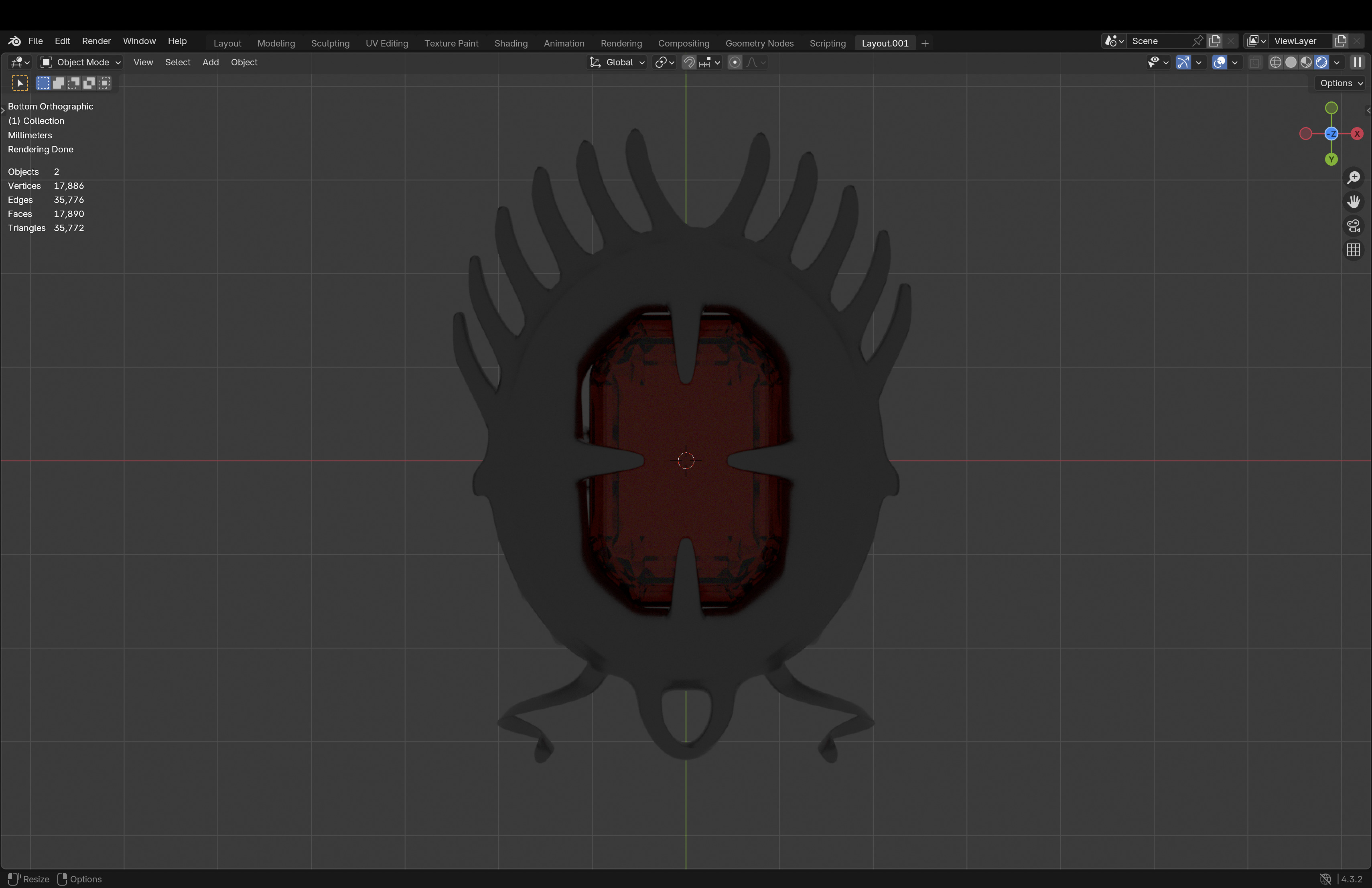Toggle snapping magnet icon
This screenshot has height=888, width=1372.
[x=689, y=62]
